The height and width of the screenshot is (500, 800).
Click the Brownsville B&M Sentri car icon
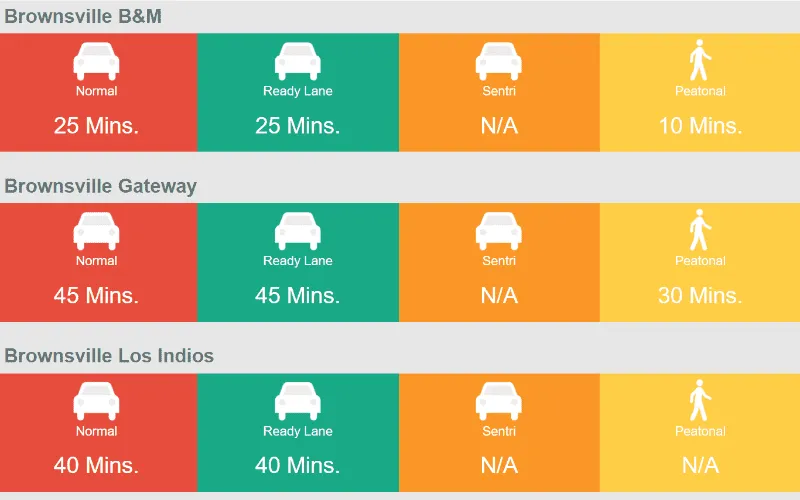tap(498, 61)
